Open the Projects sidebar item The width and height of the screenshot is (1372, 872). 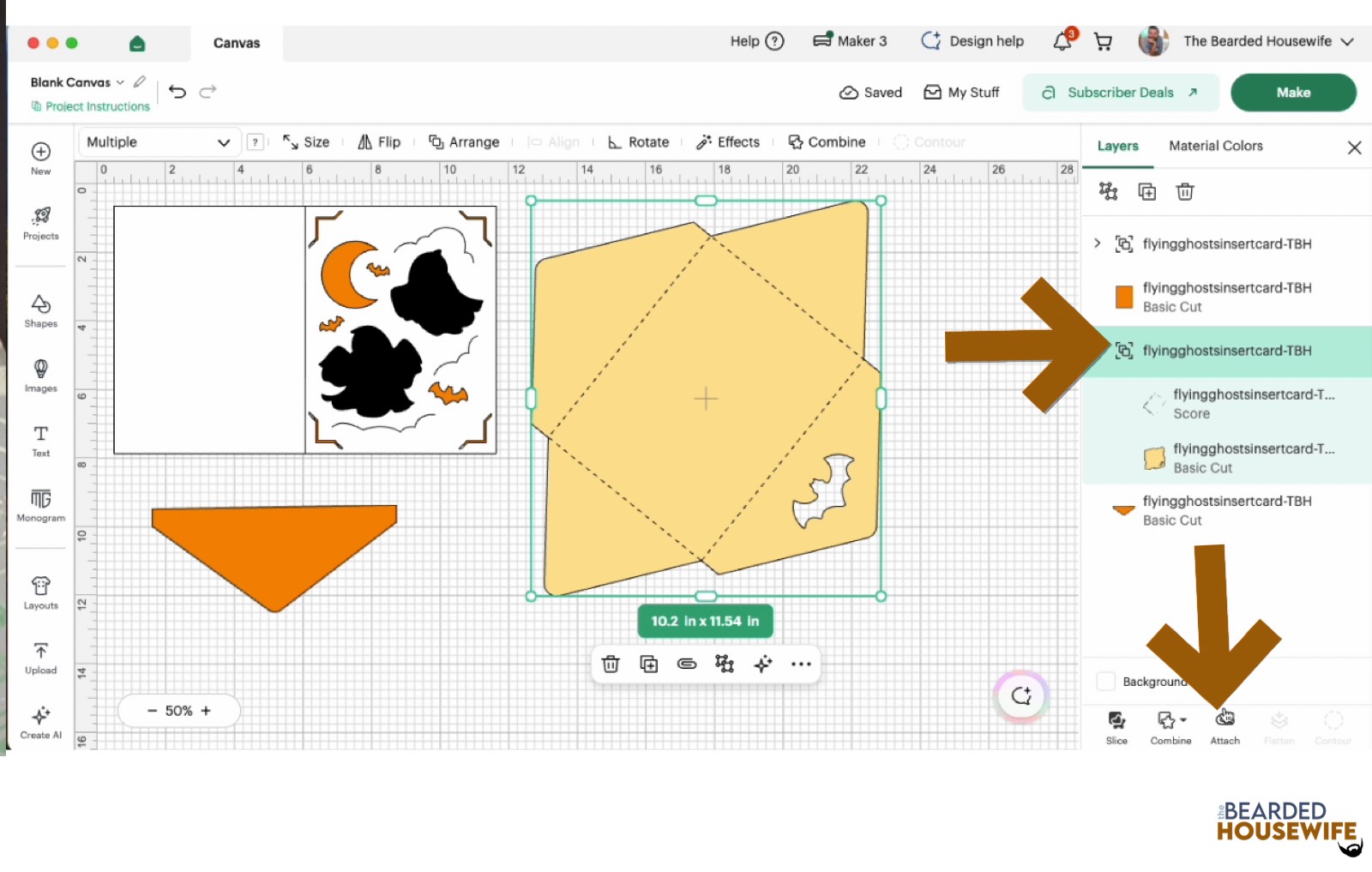point(40,222)
